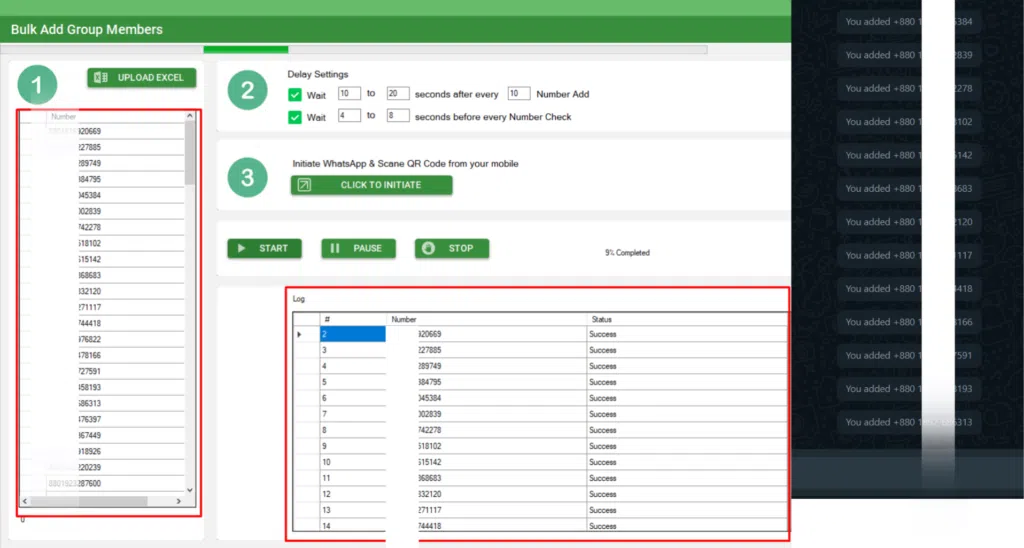Click the delay minimum field showing 10
This screenshot has height=548, width=1024.
[349, 93]
